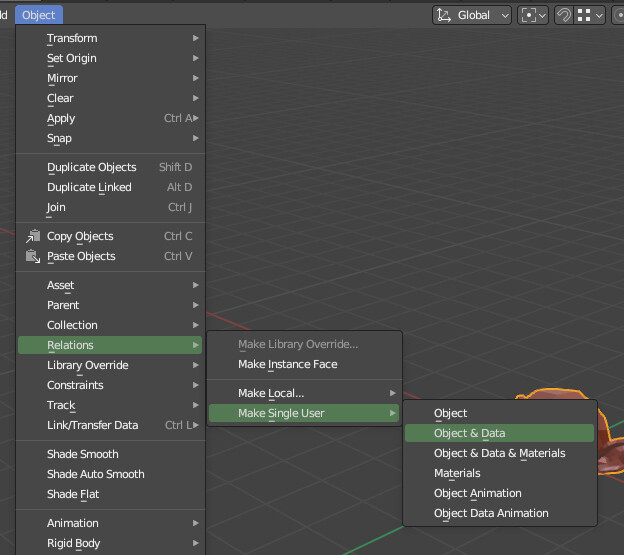Expand arrow beside Relations
This screenshot has height=555, width=624.
coord(195,345)
